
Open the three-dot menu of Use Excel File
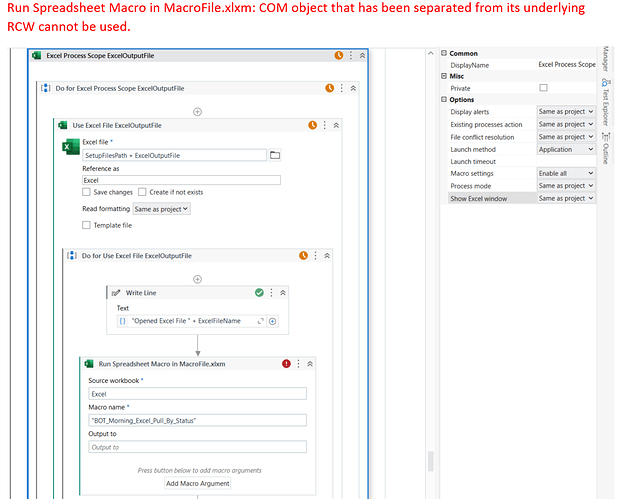pyautogui.click(x=325, y=125)
